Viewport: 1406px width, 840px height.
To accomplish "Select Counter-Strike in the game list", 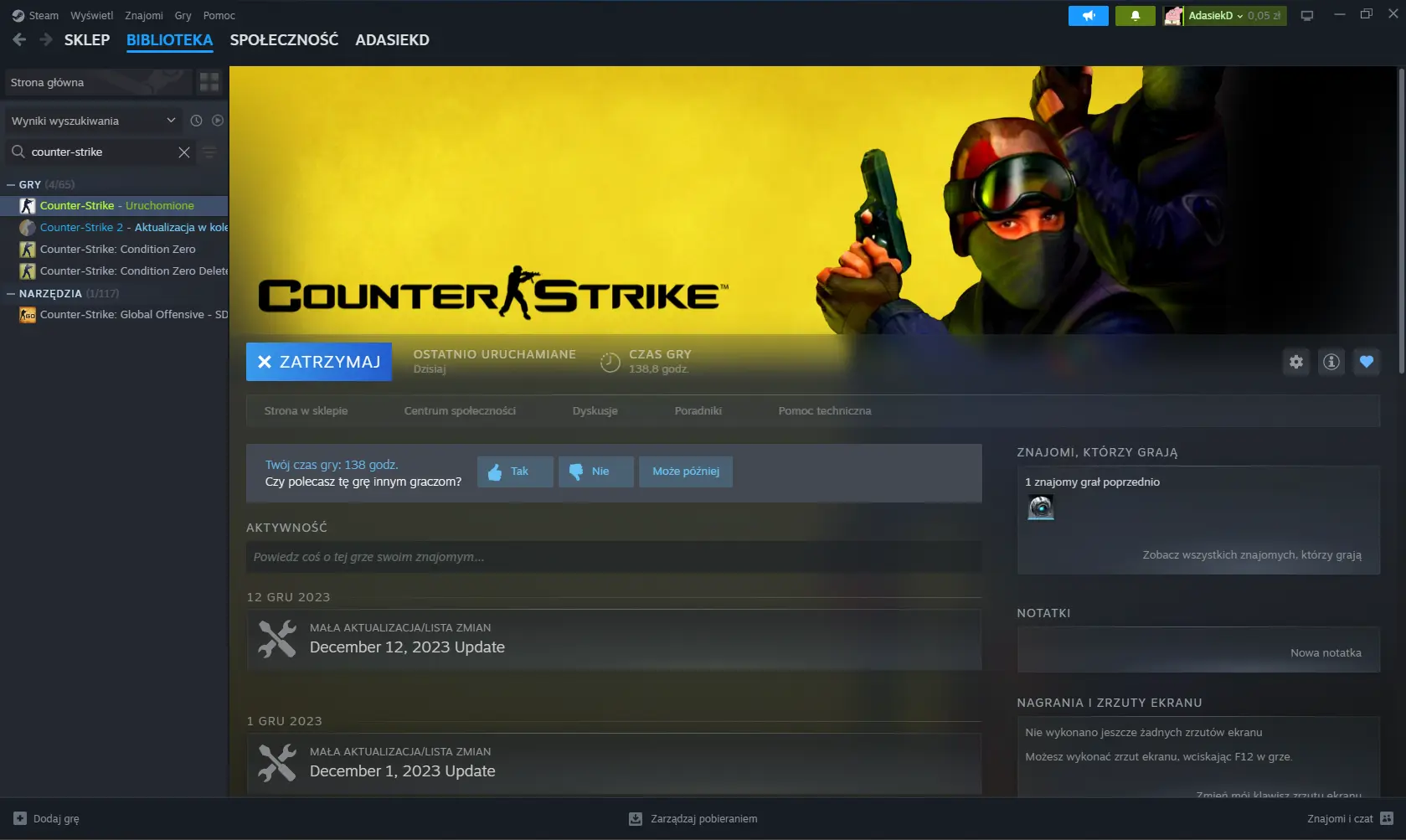I will click(114, 205).
